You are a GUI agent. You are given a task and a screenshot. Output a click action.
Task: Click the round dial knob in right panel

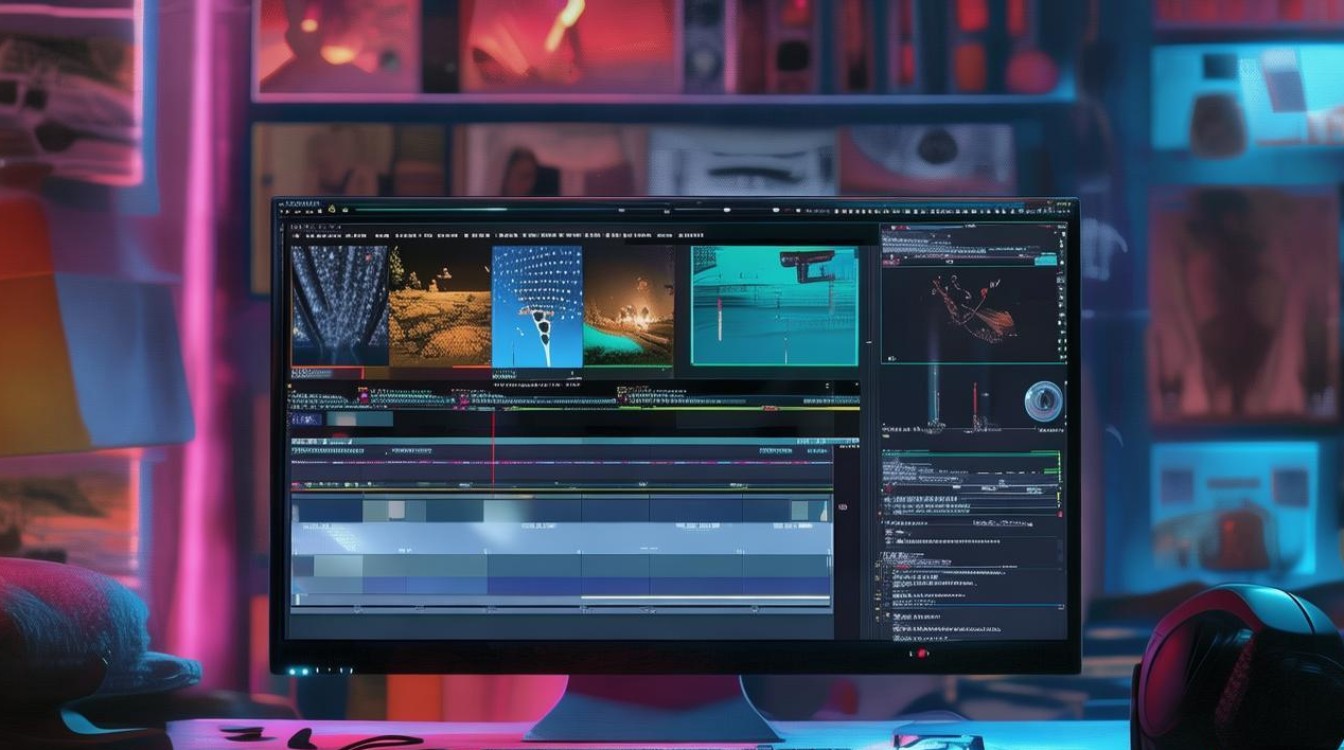pyautogui.click(x=1043, y=401)
